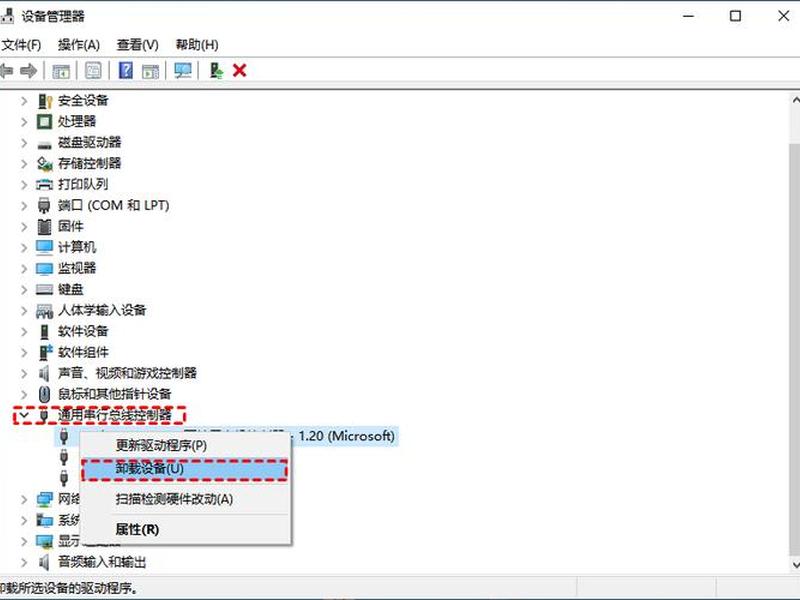Collapse the 通用串行总线控制器 node
The height and width of the screenshot is (600, 800).
23,415
